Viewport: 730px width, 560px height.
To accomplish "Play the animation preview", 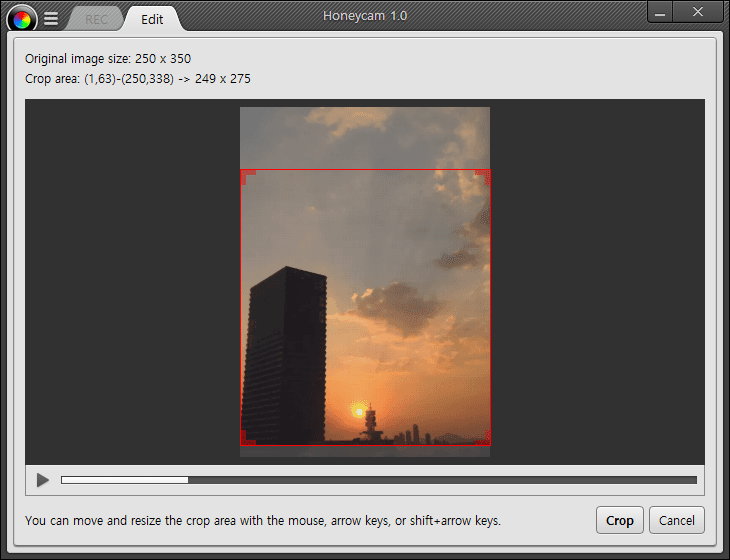I will tap(42, 480).
